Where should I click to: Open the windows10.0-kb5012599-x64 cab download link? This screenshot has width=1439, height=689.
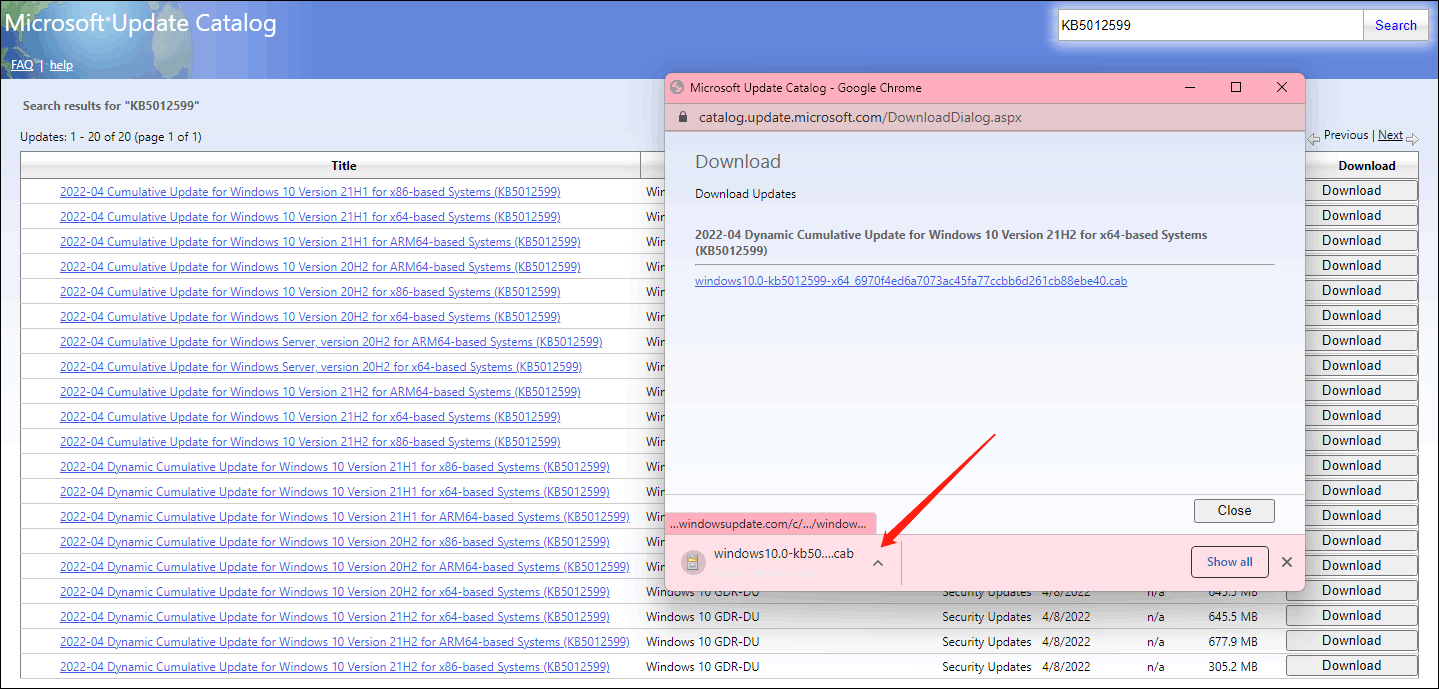(x=911, y=281)
